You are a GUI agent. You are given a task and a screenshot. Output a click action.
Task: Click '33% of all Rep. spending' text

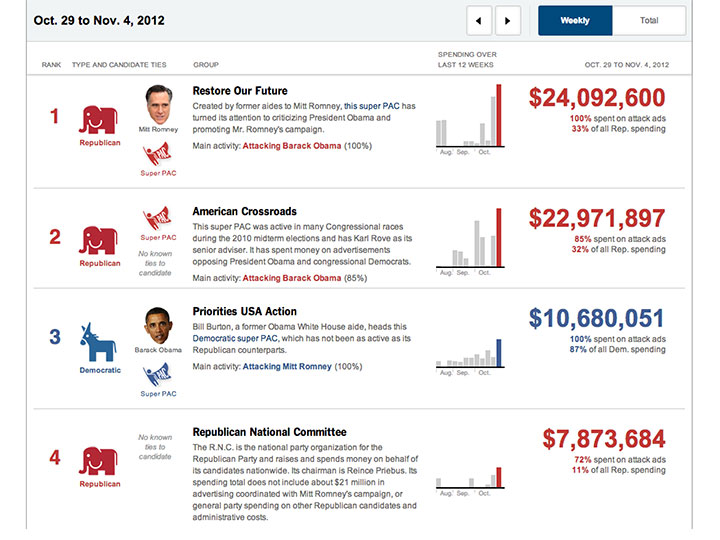point(618,129)
